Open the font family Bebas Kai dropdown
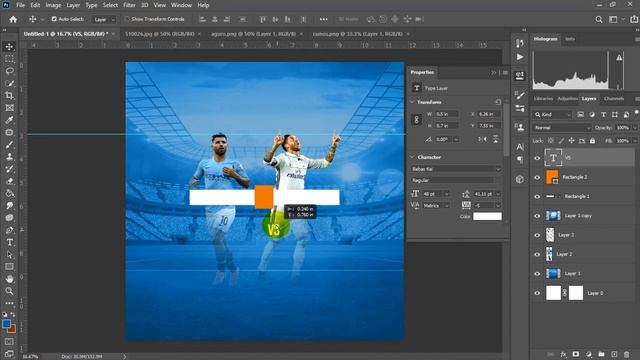640x360 pixels. (x=456, y=169)
